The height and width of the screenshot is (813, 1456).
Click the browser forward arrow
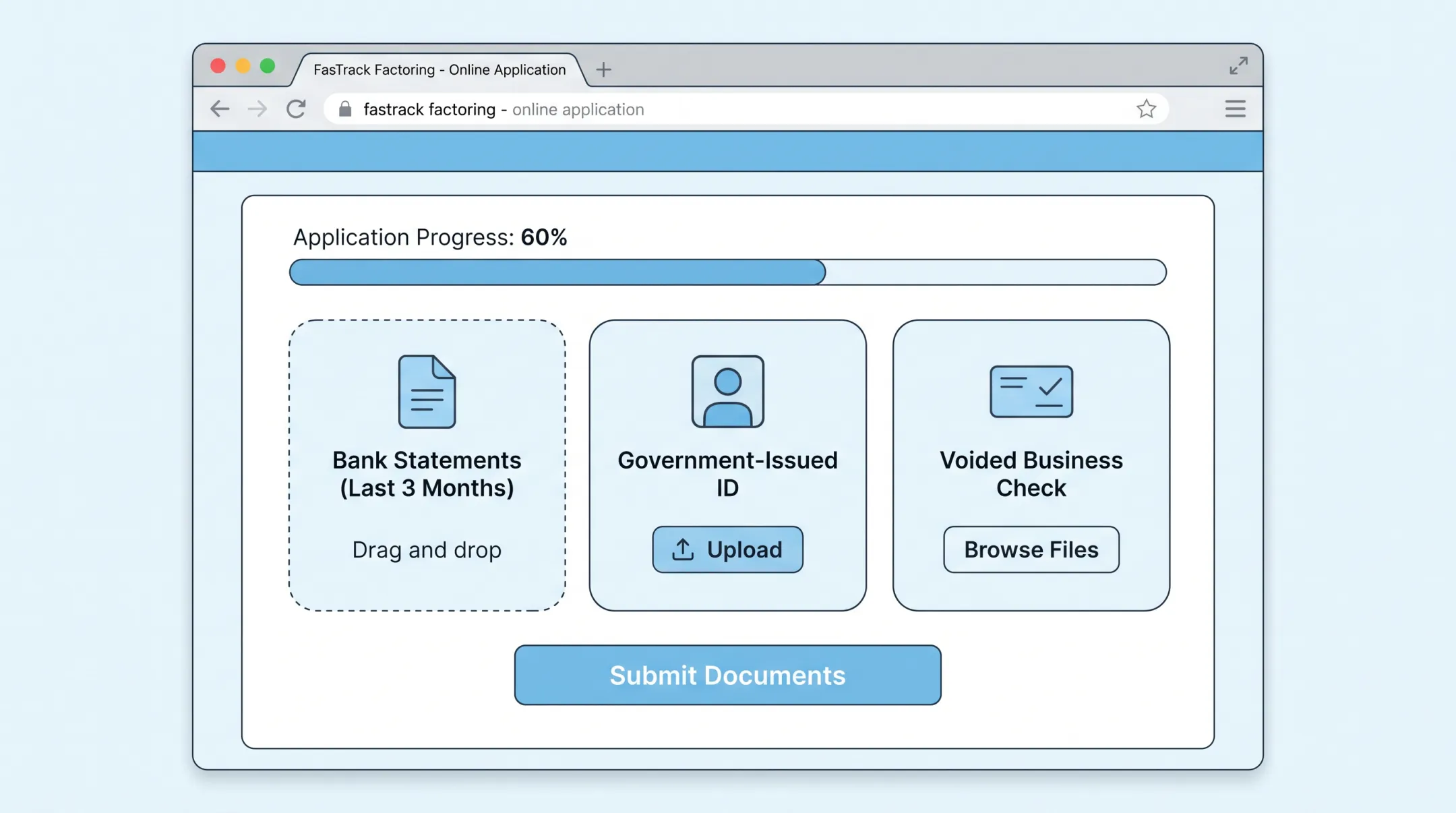[x=257, y=109]
